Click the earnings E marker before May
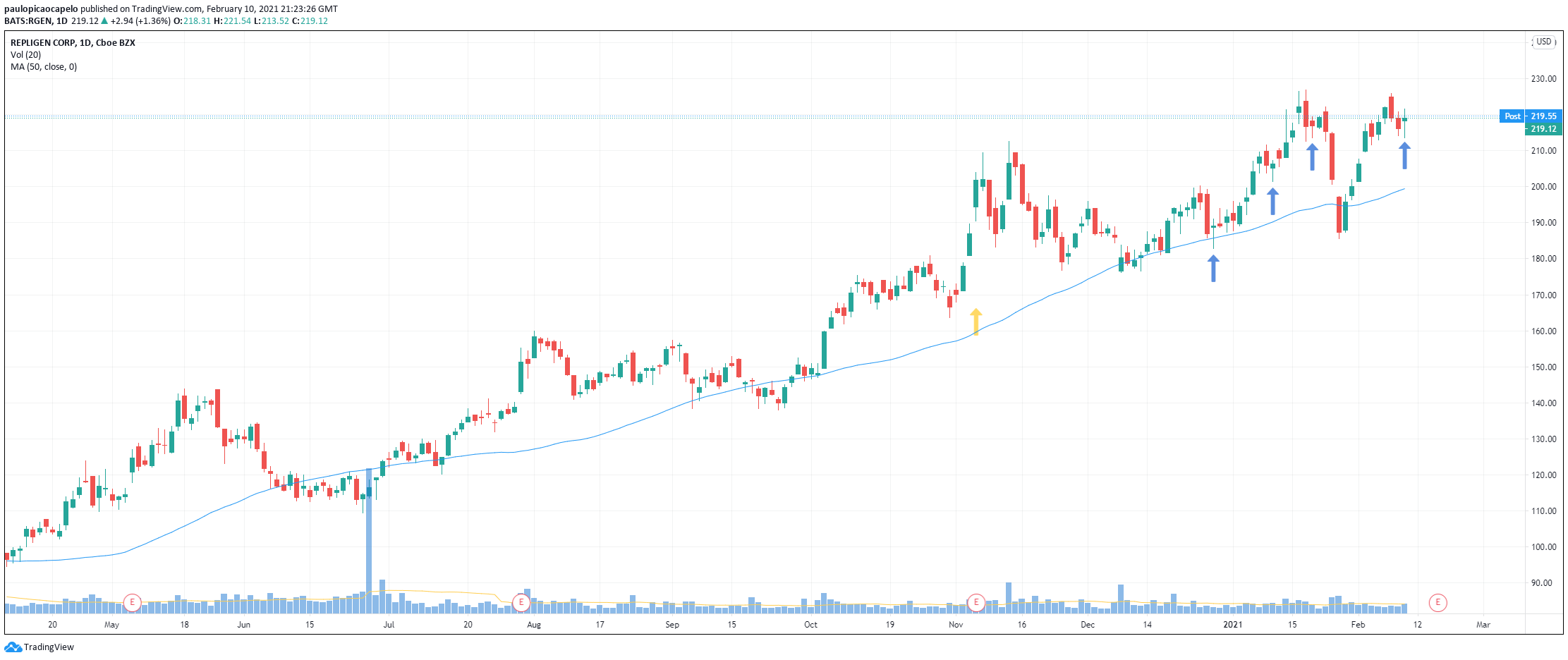Viewport: 1568px width, 660px height. click(x=132, y=602)
